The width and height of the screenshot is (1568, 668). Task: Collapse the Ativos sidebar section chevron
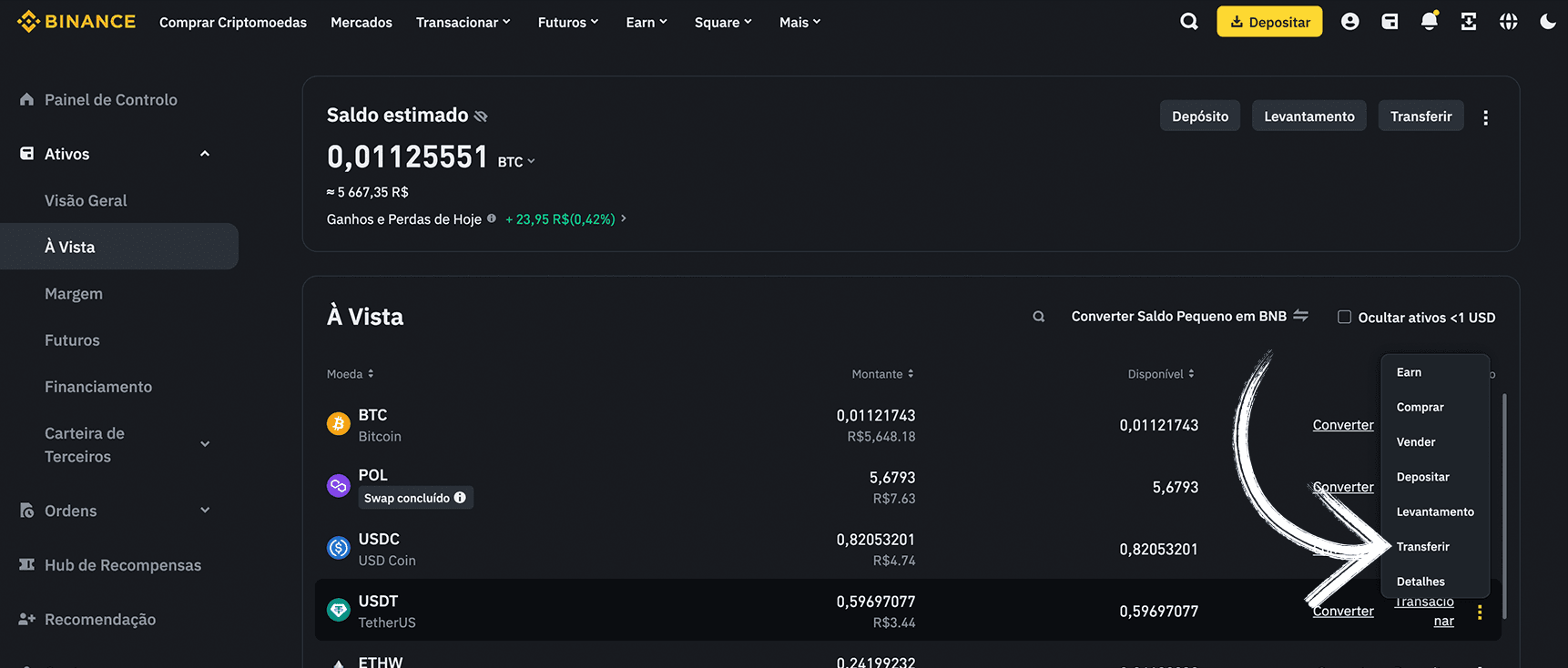point(205,154)
